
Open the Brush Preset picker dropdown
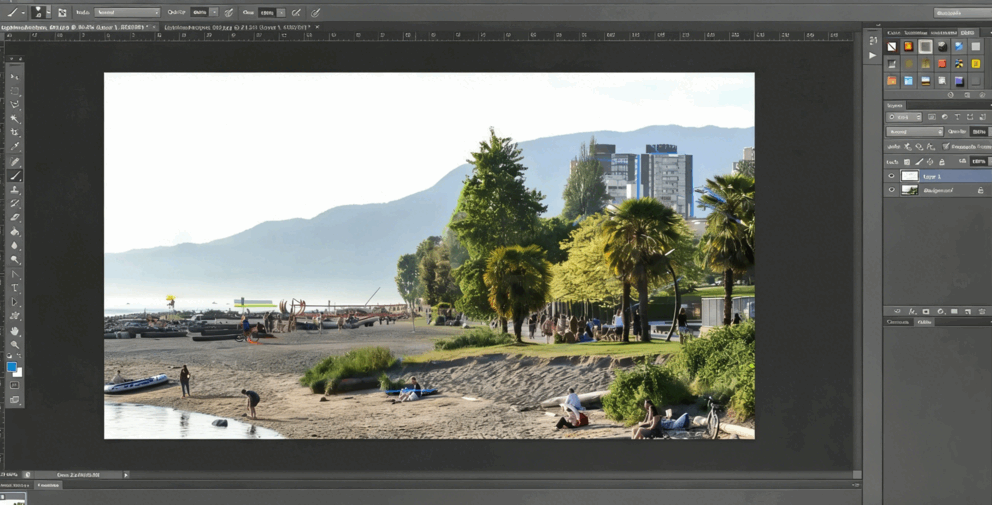tap(41, 13)
